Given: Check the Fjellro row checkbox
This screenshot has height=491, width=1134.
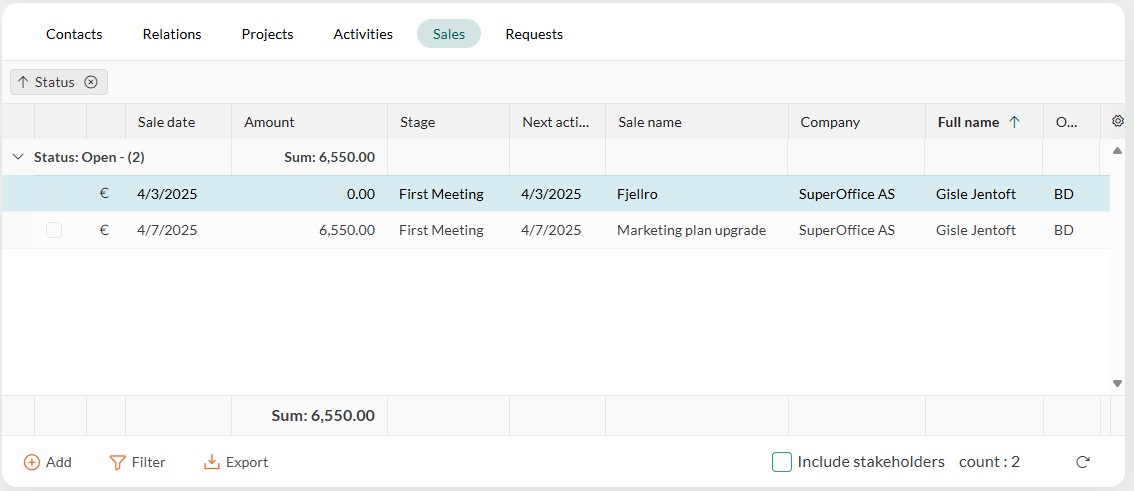Looking at the screenshot, I should point(54,194).
